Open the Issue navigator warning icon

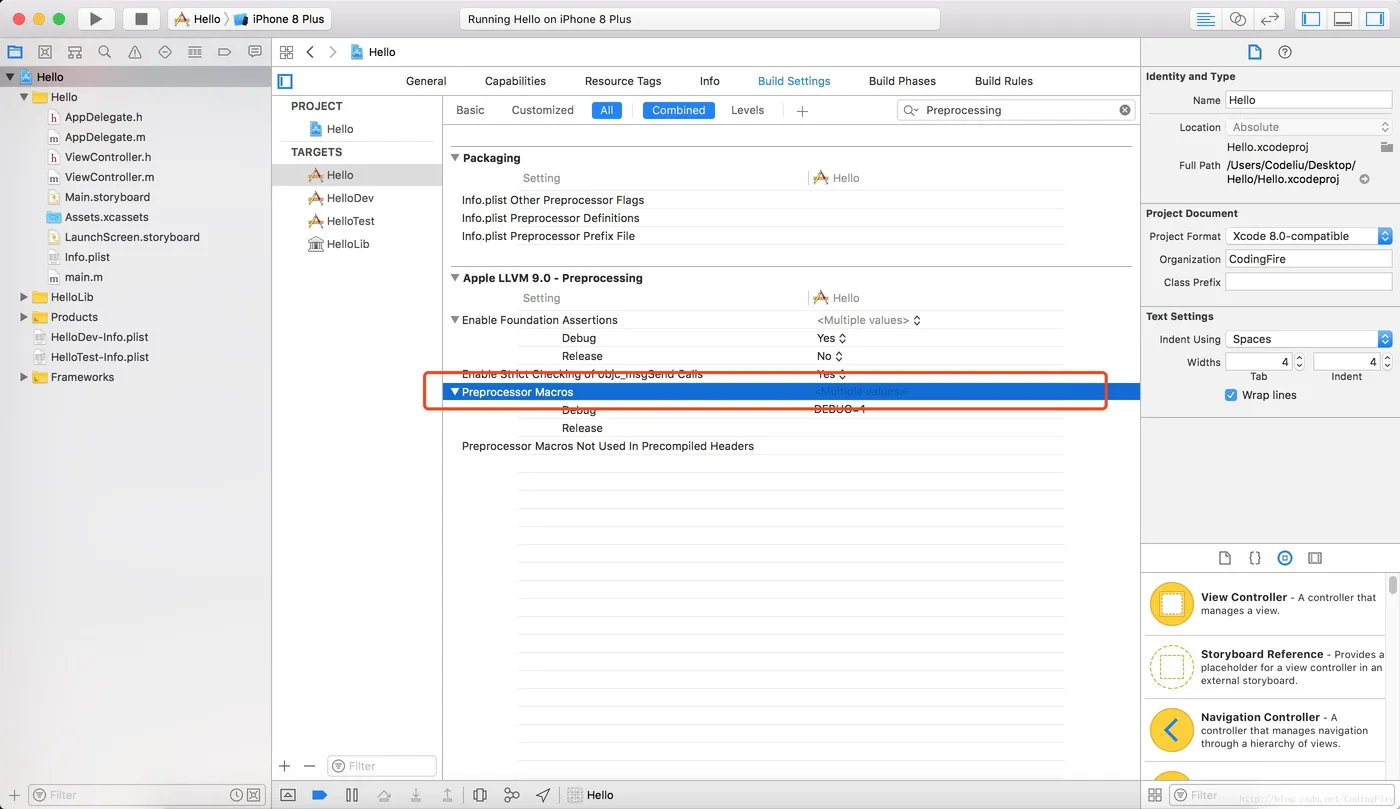tap(135, 52)
